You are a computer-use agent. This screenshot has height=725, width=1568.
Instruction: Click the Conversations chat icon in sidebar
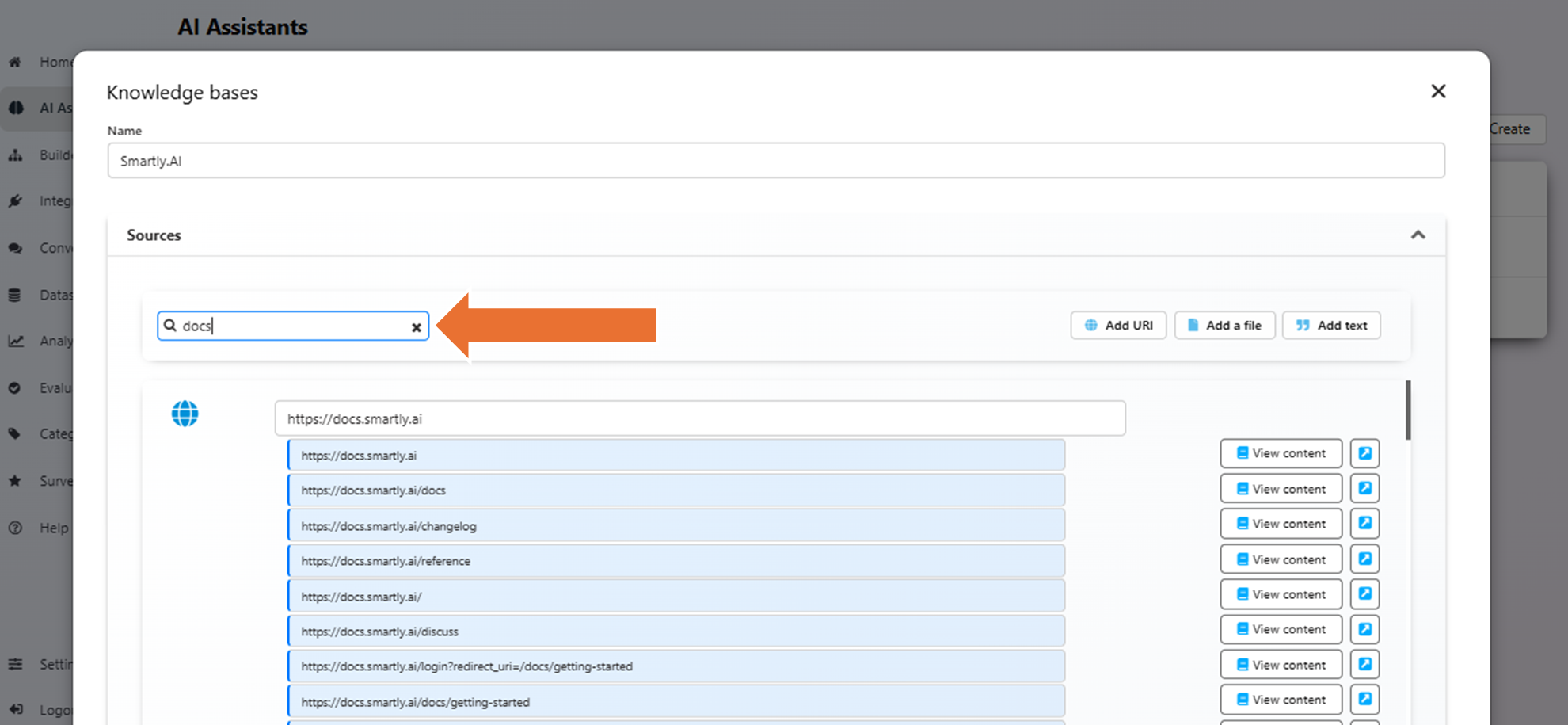(15, 248)
